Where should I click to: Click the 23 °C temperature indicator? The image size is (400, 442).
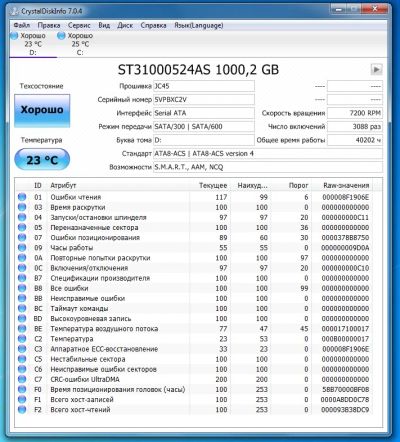(42, 160)
